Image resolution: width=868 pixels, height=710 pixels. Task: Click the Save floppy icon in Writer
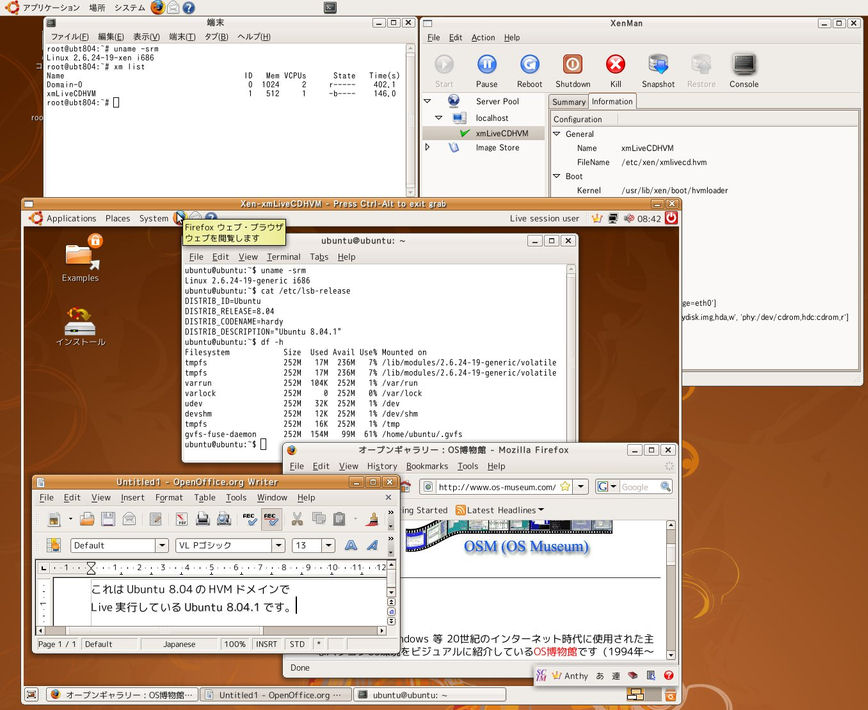(108, 519)
